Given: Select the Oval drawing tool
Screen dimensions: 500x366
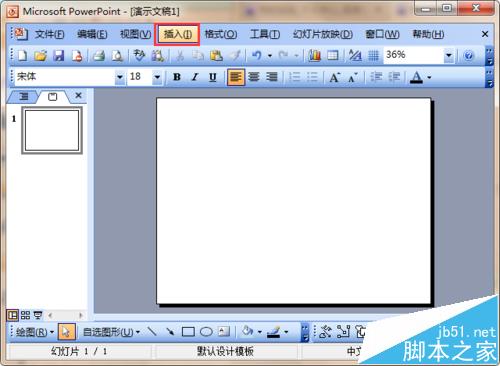Looking at the screenshot, I should click(x=206, y=332).
